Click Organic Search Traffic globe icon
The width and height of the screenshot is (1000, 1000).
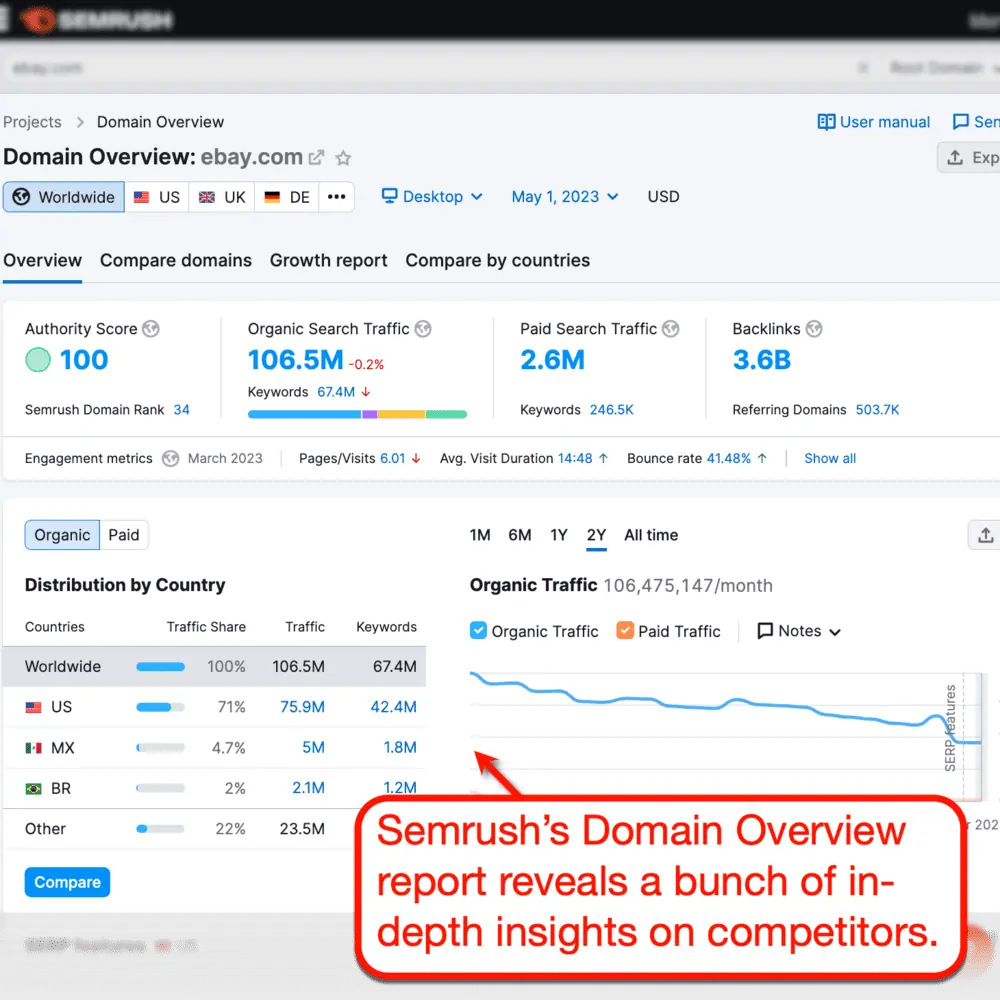pos(423,328)
